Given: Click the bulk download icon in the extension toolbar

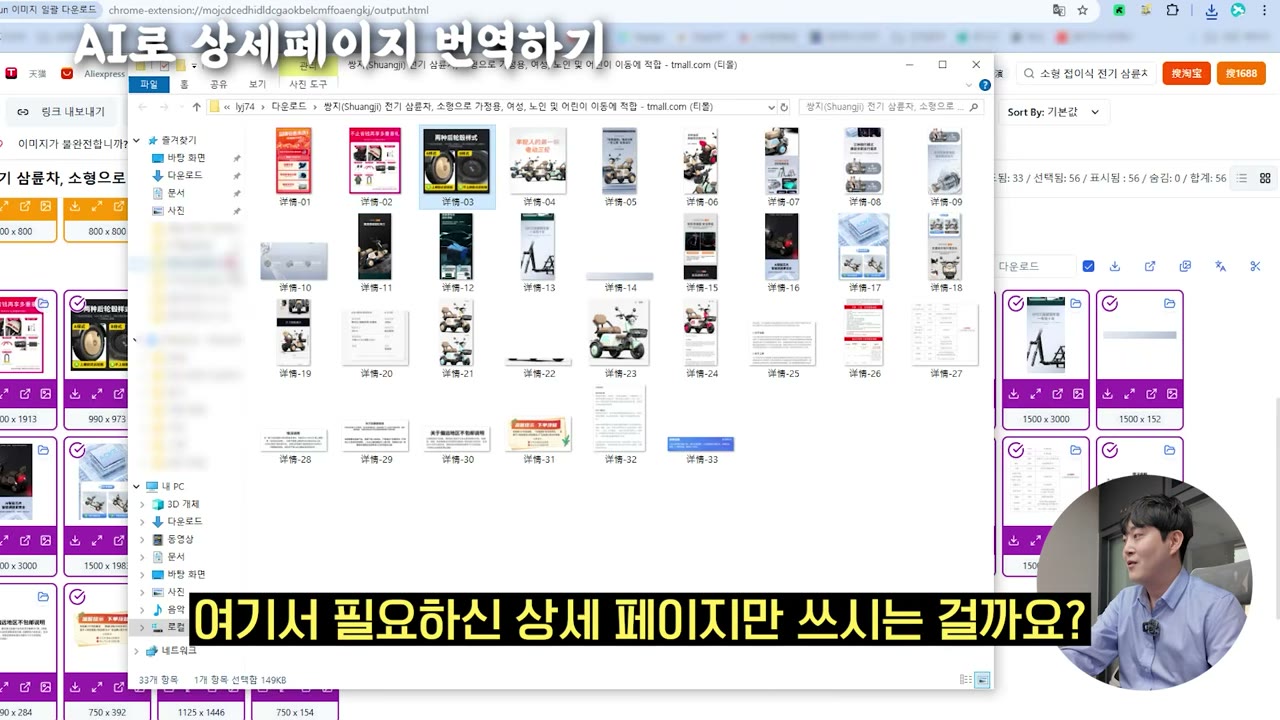Looking at the screenshot, I should point(1115,266).
